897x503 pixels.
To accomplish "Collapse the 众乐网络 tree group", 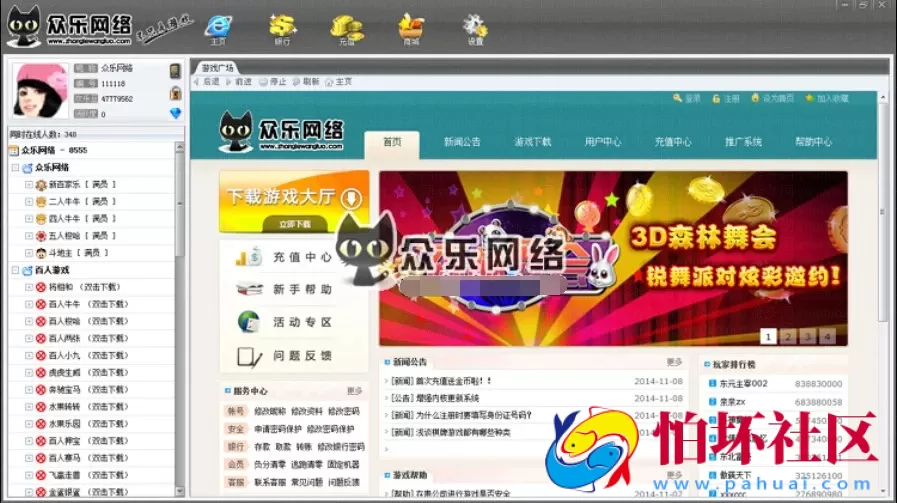I will 15,168.
